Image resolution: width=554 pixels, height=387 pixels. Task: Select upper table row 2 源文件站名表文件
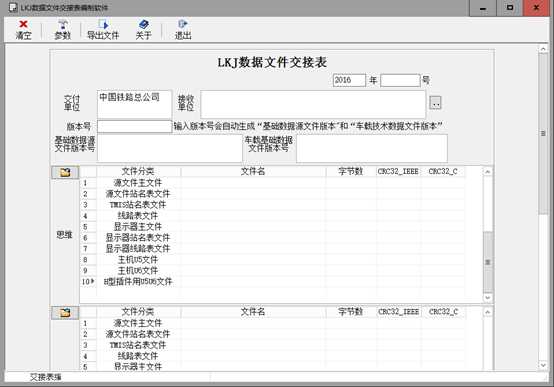click(x=272, y=194)
